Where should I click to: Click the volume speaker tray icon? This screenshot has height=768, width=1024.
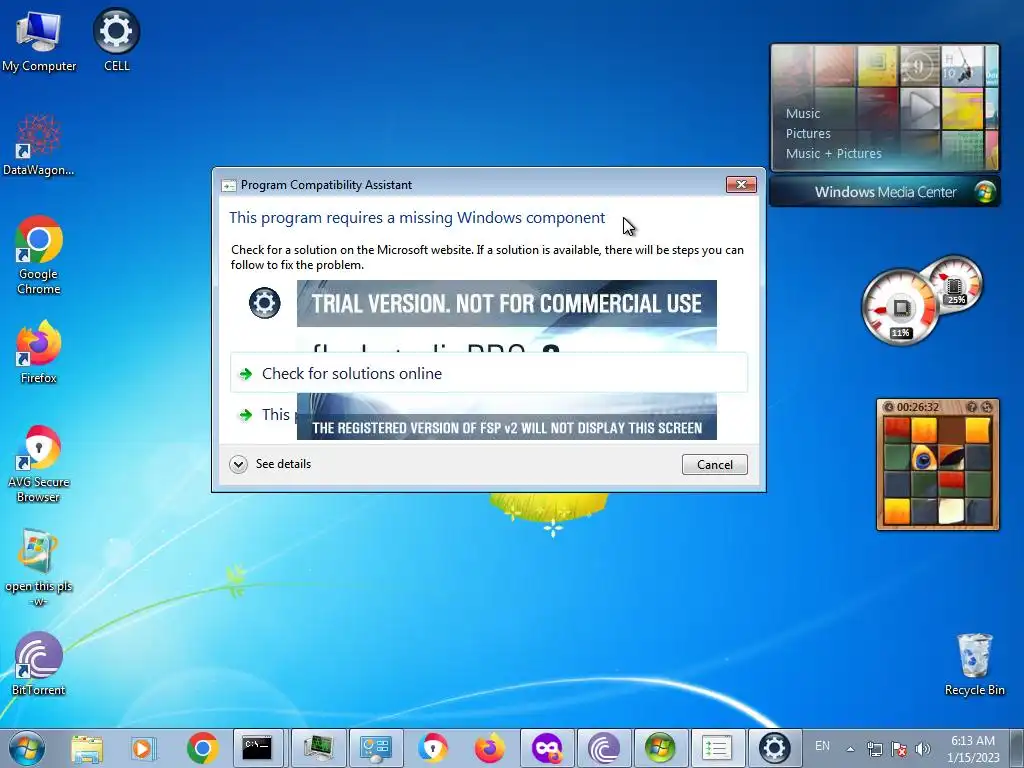[x=923, y=748]
